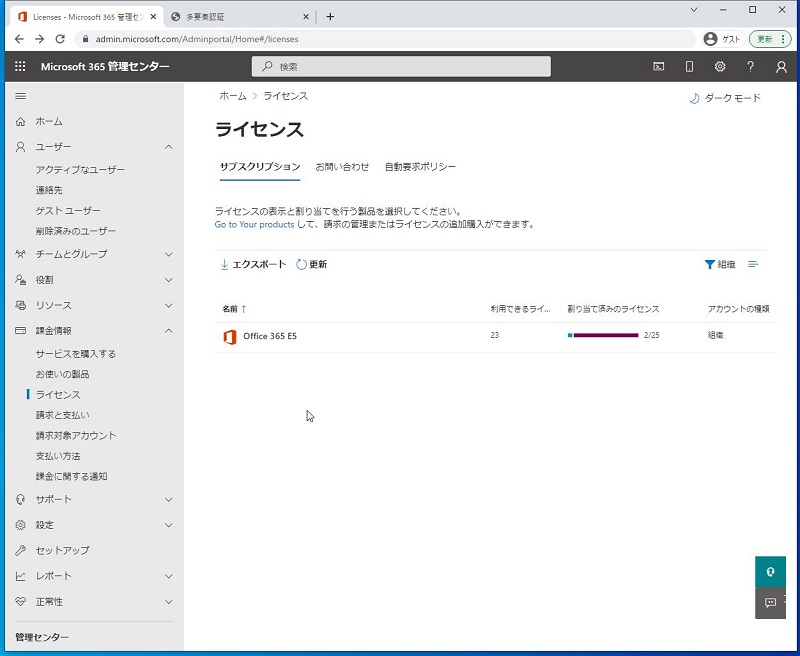Open the teal help headset widget
Image resolution: width=800 pixels, height=656 pixels.
[770, 571]
